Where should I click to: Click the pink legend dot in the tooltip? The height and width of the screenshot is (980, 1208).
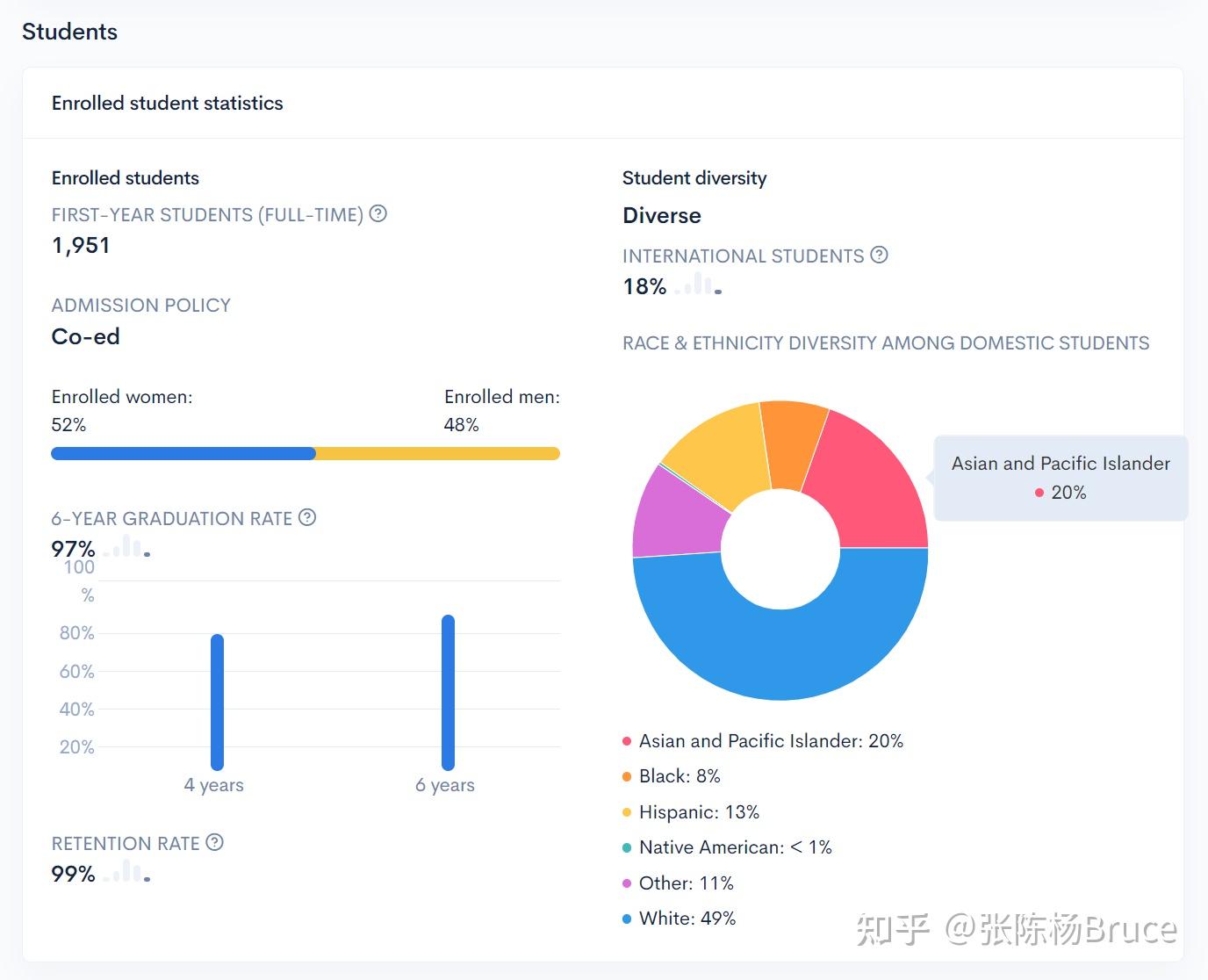click(1039, 493)
